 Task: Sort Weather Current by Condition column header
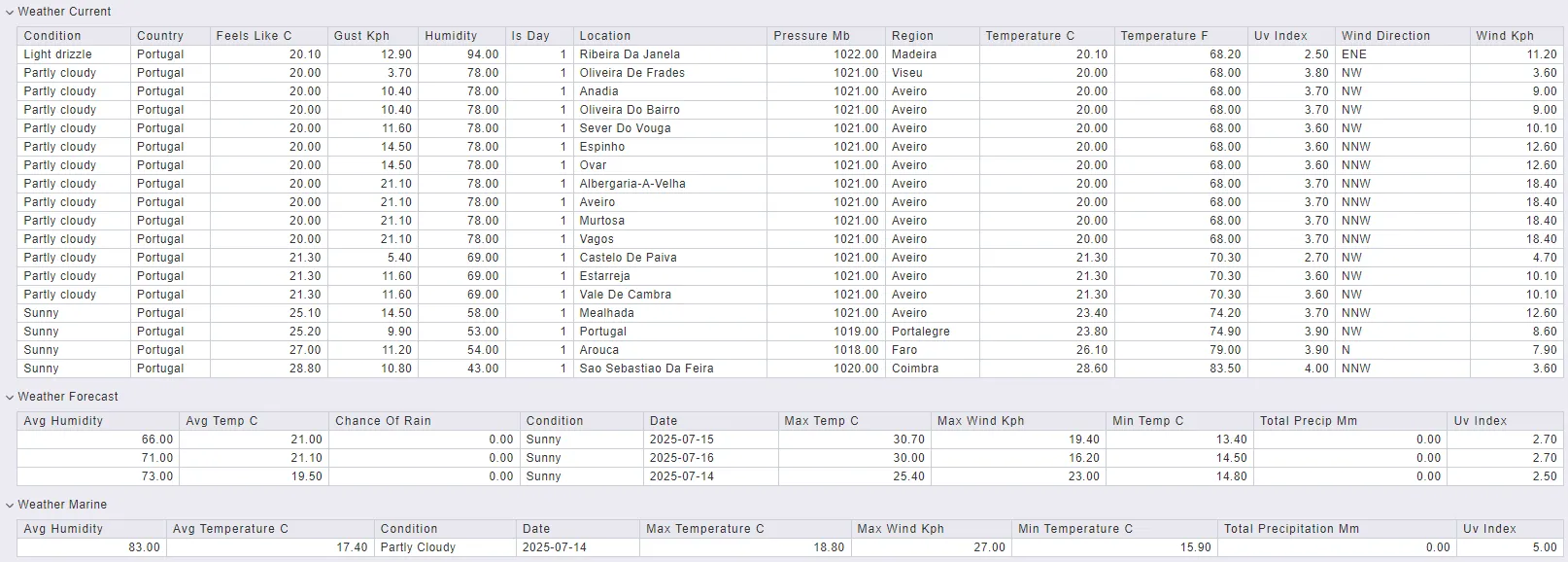74,36
